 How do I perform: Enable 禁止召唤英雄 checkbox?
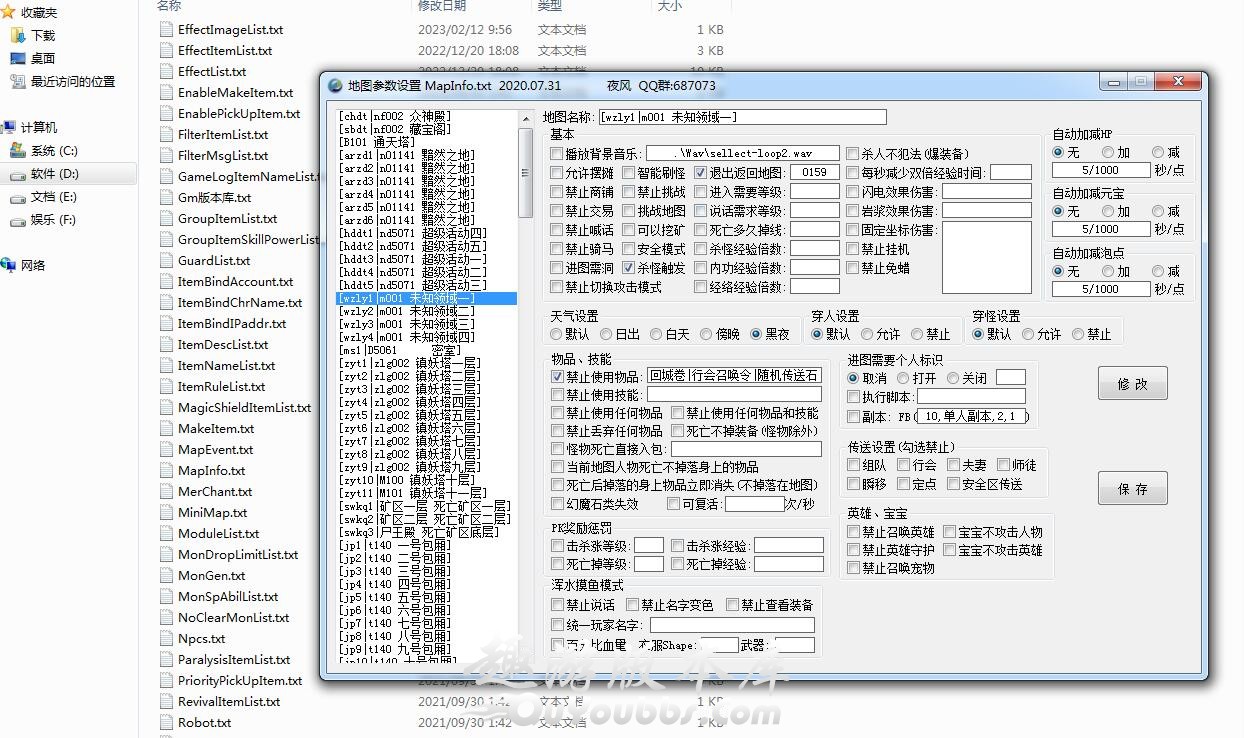point(853,532)
